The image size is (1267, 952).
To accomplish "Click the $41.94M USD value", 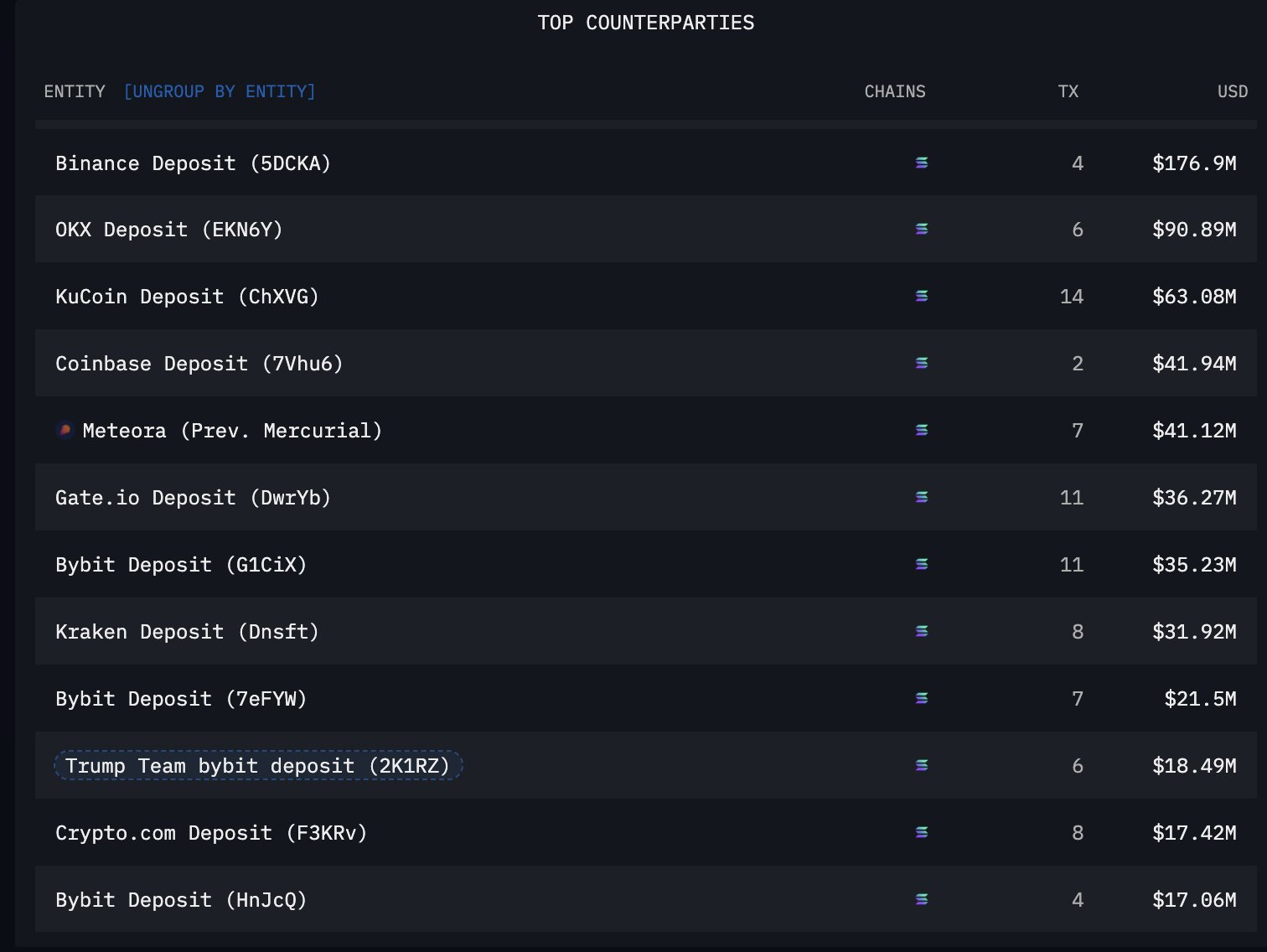I will (1194, 364).
